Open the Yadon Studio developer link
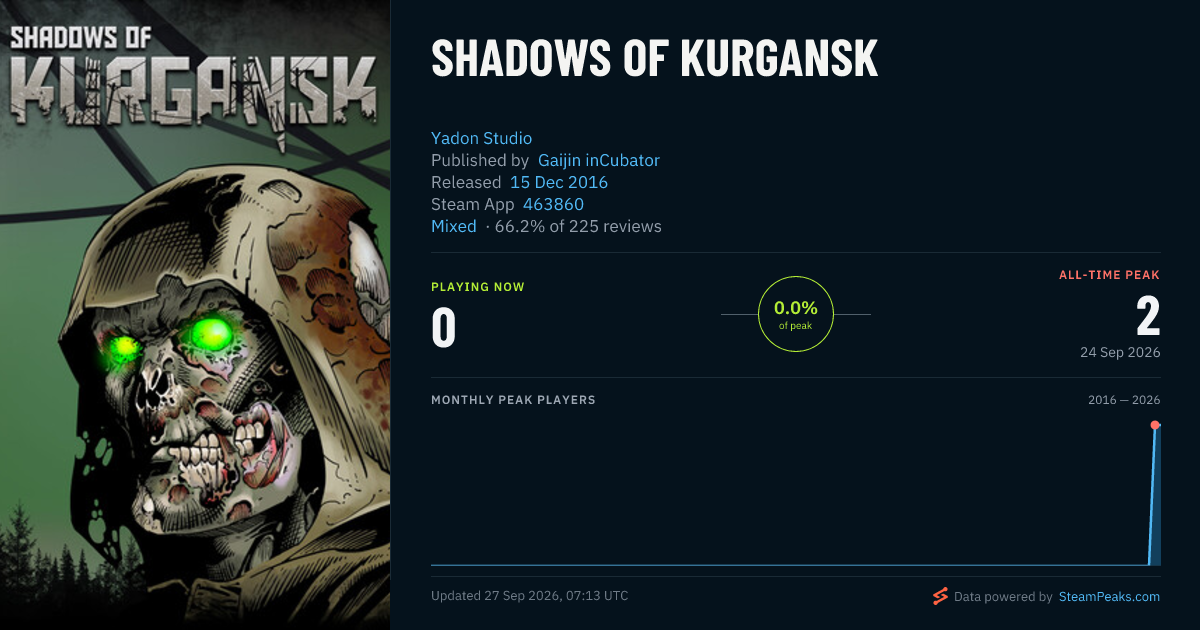The width and height of the screenshot is (1200, 630). point(481,138)
